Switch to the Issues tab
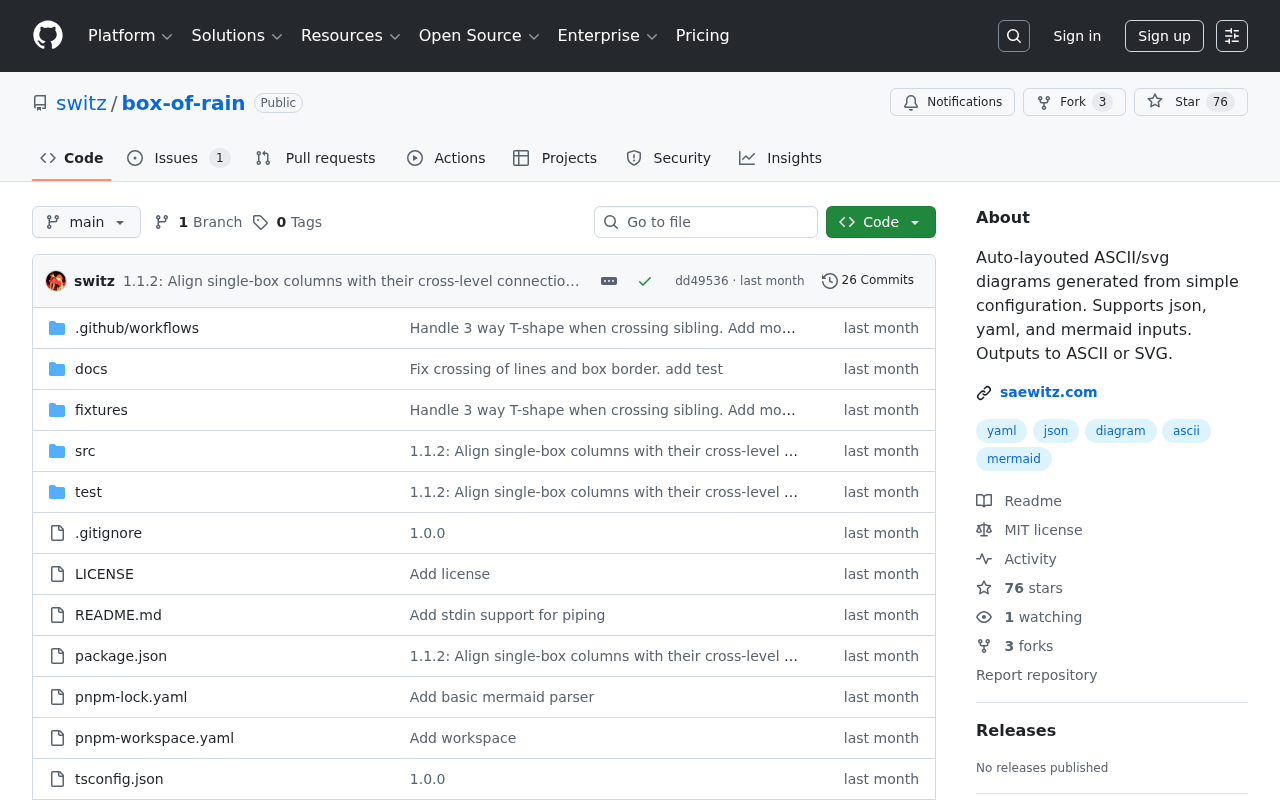The image size is (1280, 800). click(x=176, y=158)
